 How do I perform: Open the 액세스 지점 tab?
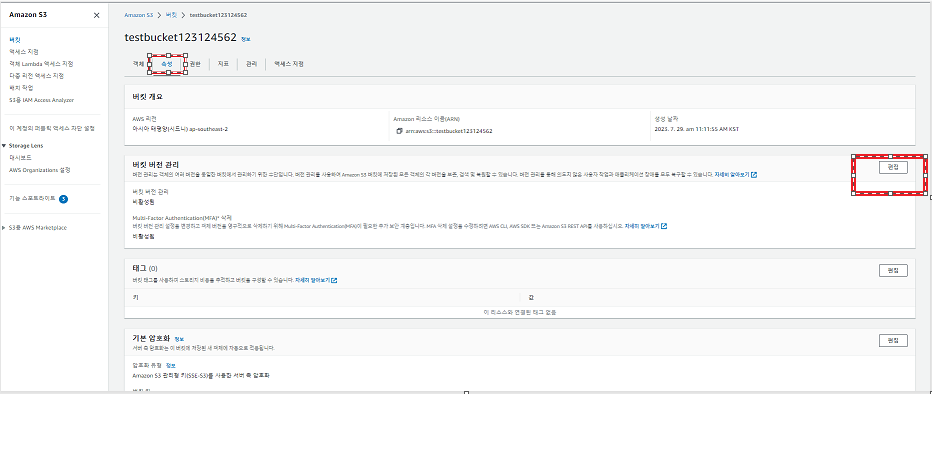tap(289, 64)
